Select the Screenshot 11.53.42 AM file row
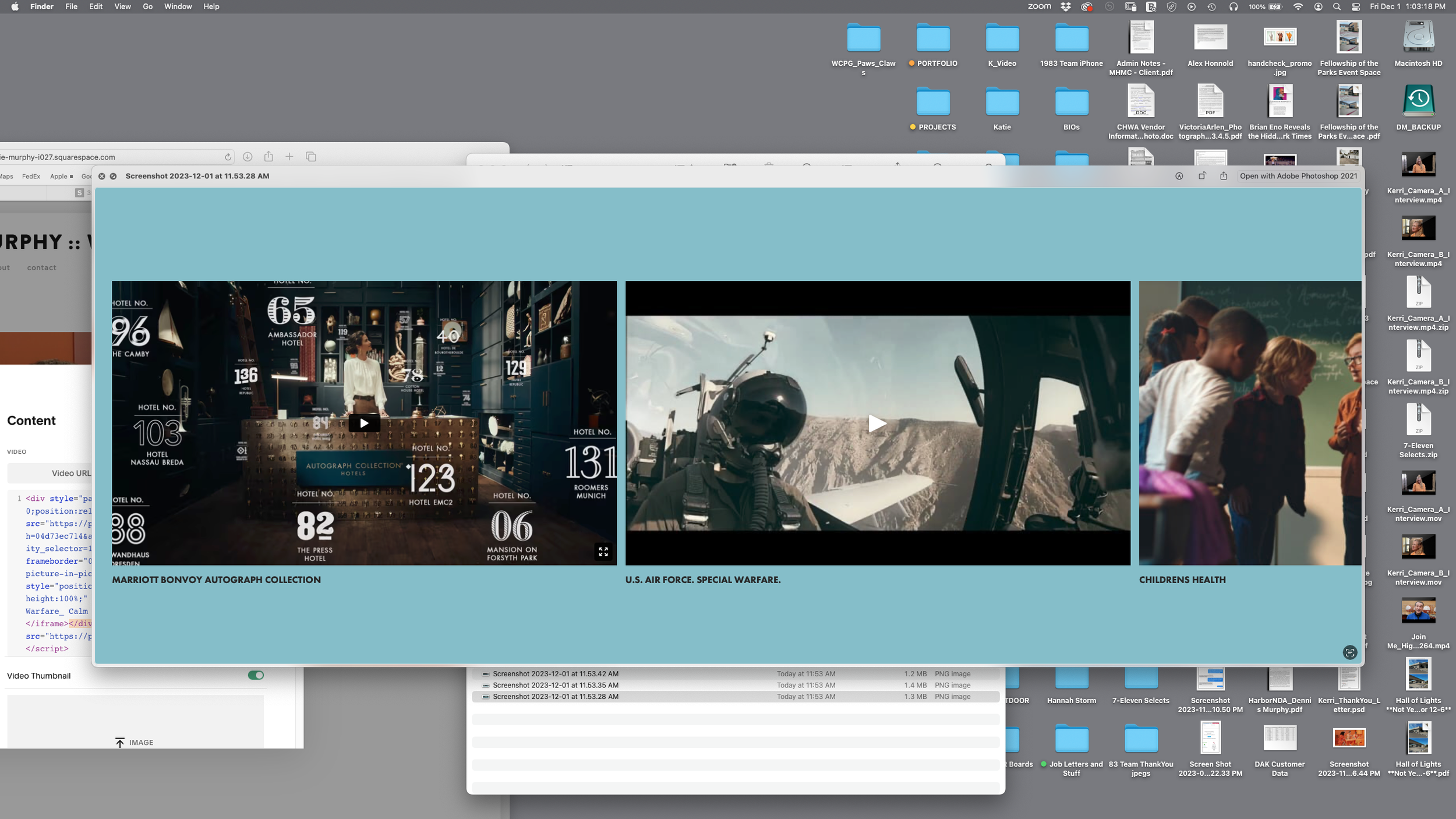Screen dimensions: 1456x819 [641, 673]
